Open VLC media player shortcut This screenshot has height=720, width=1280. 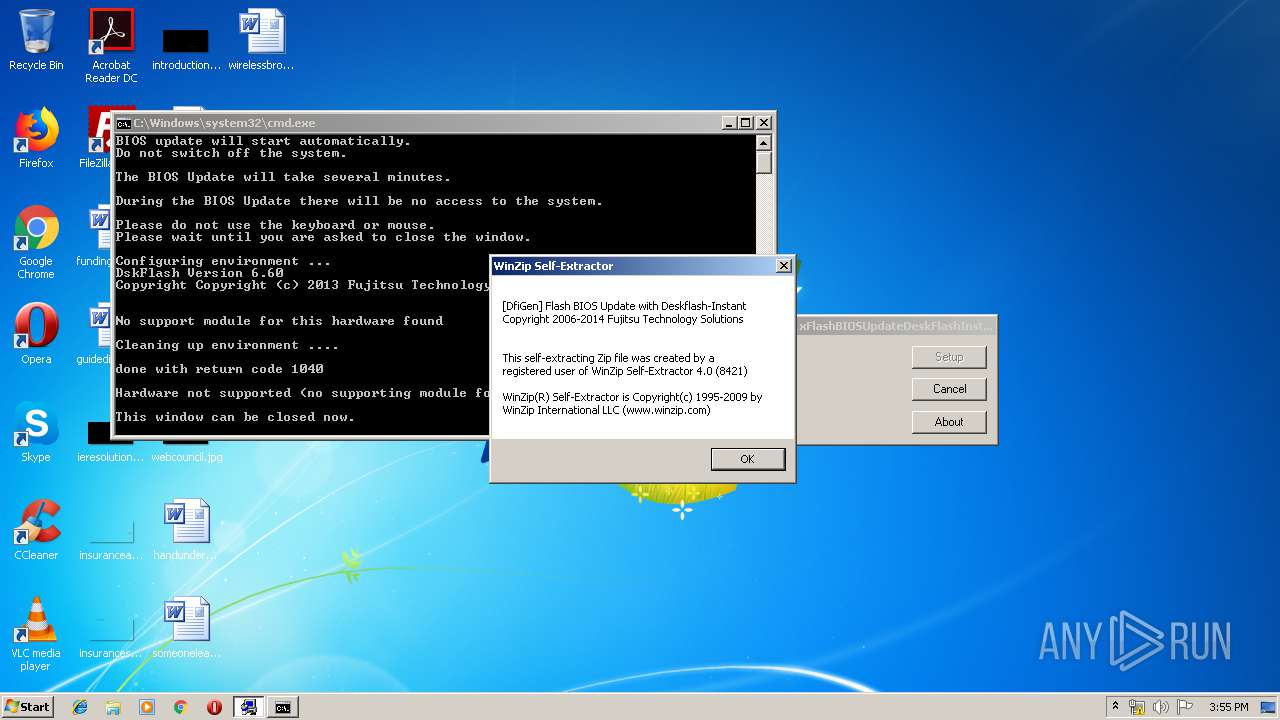[36, 634]
